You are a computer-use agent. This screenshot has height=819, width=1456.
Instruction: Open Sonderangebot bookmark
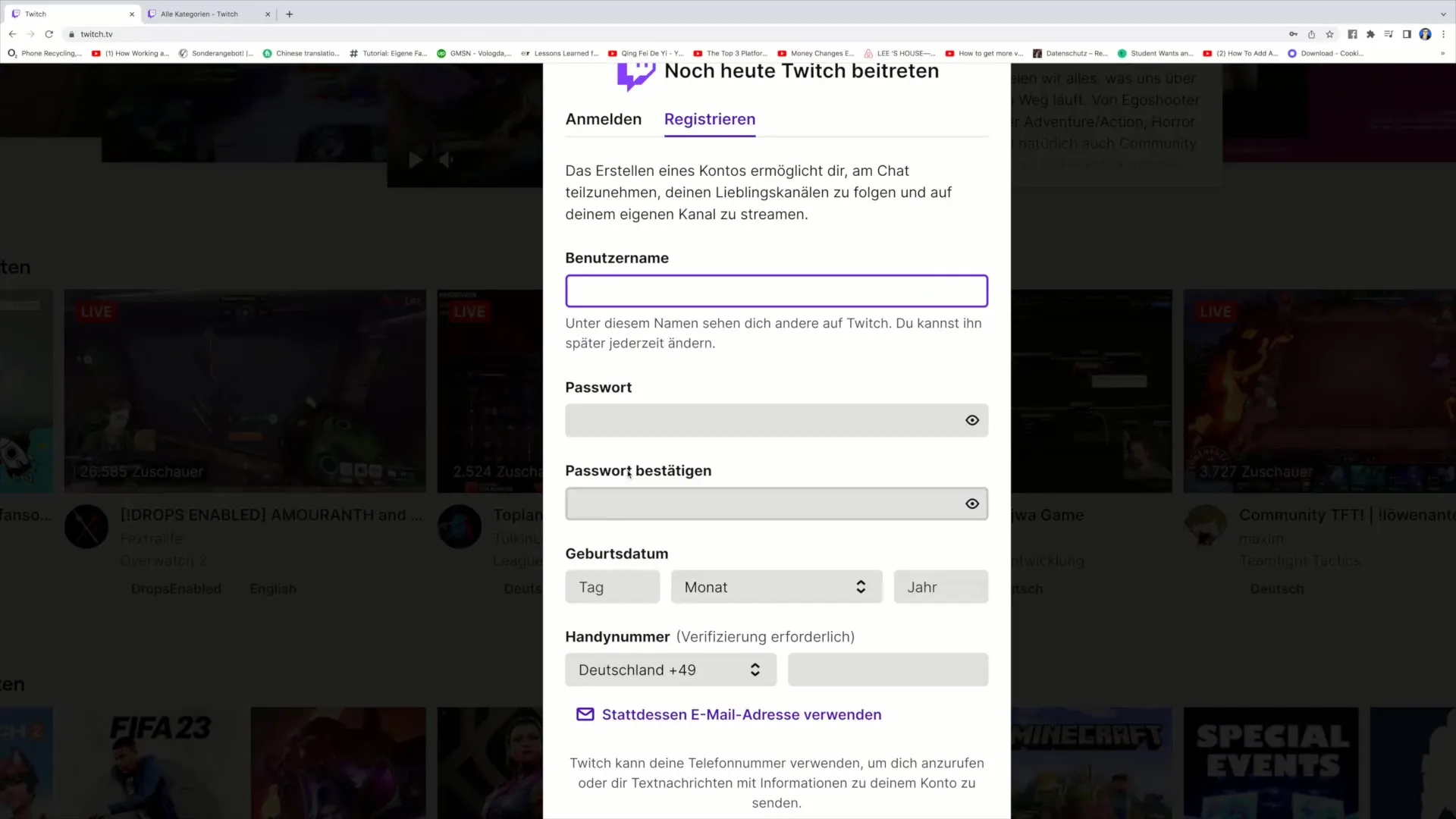(x=216, y=53)
